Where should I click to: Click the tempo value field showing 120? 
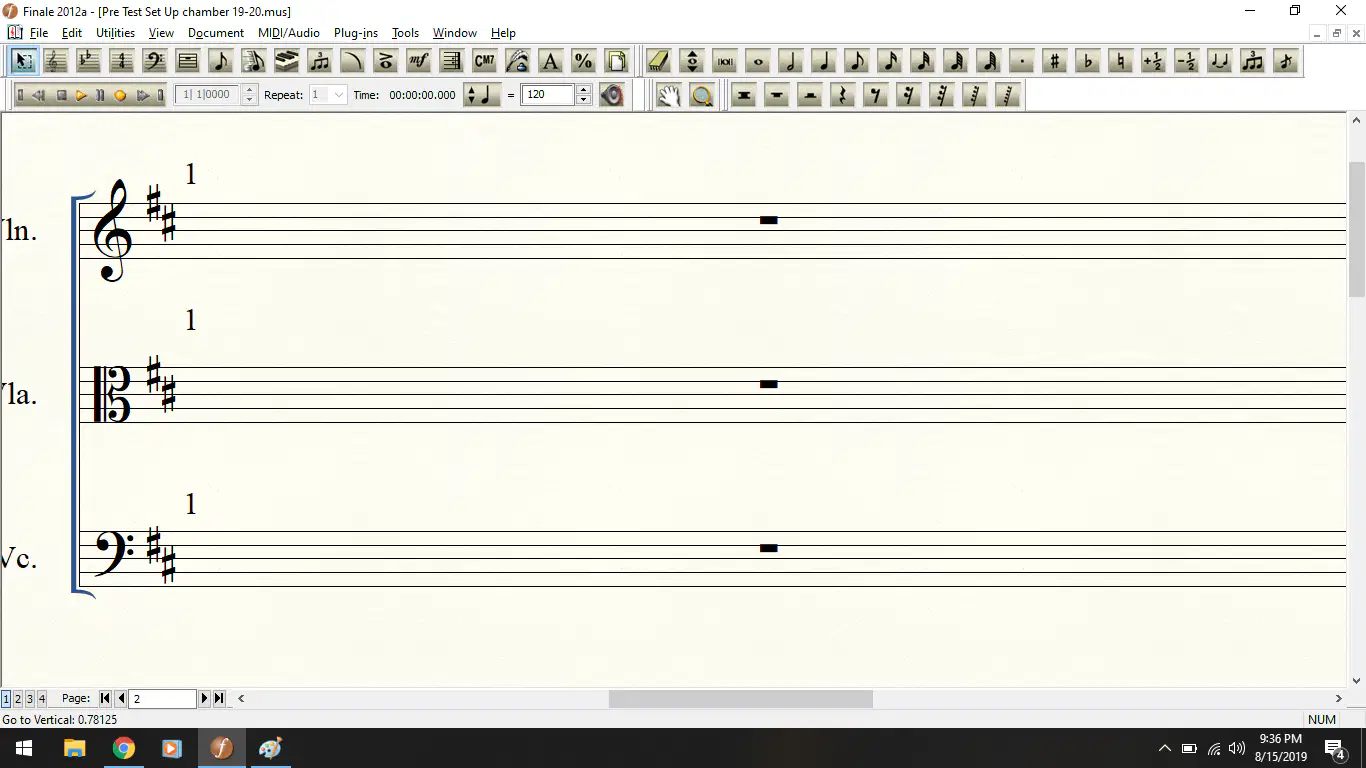click(548, 95)
